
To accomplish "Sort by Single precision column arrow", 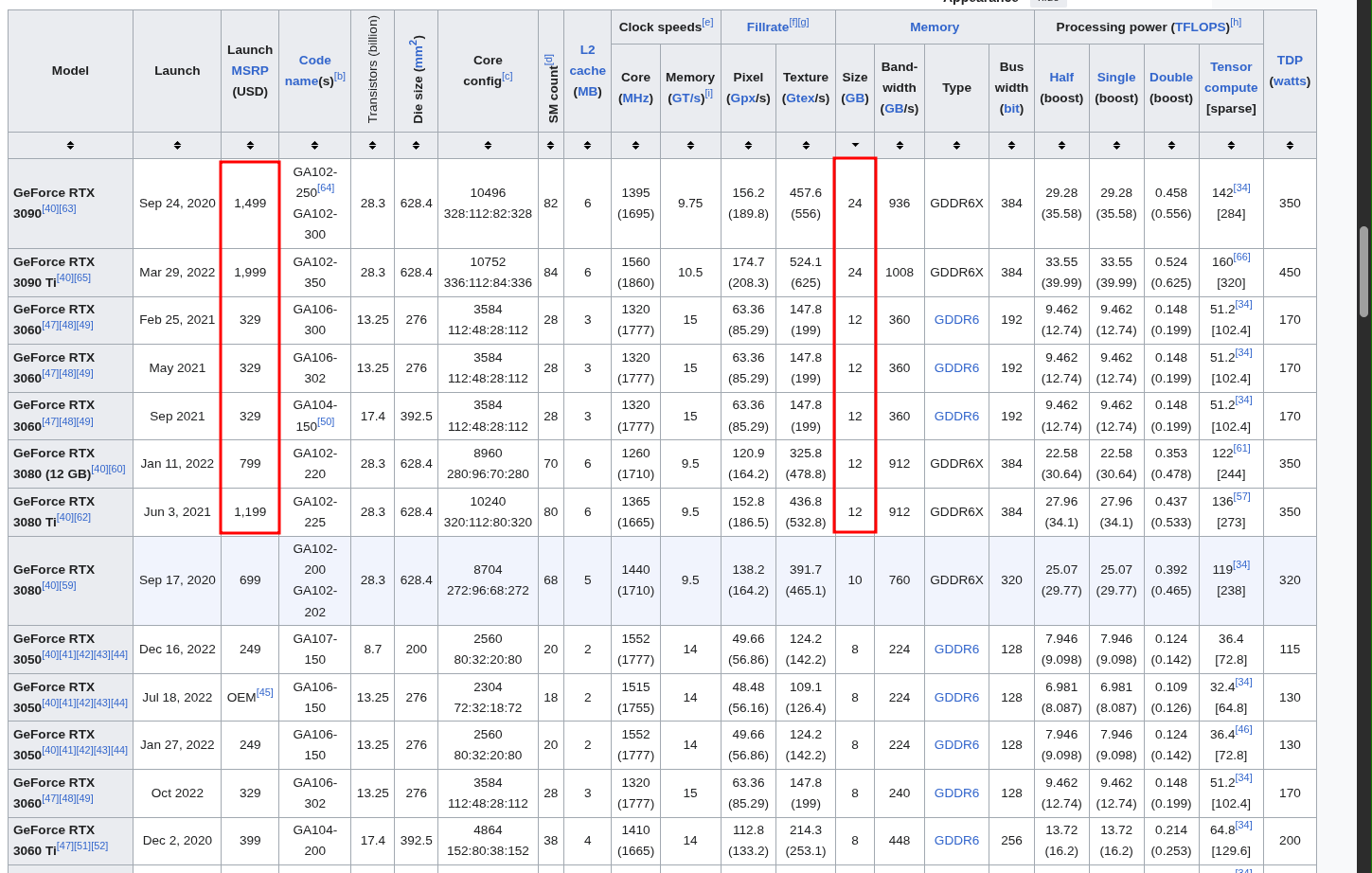I will point(1116,145).
